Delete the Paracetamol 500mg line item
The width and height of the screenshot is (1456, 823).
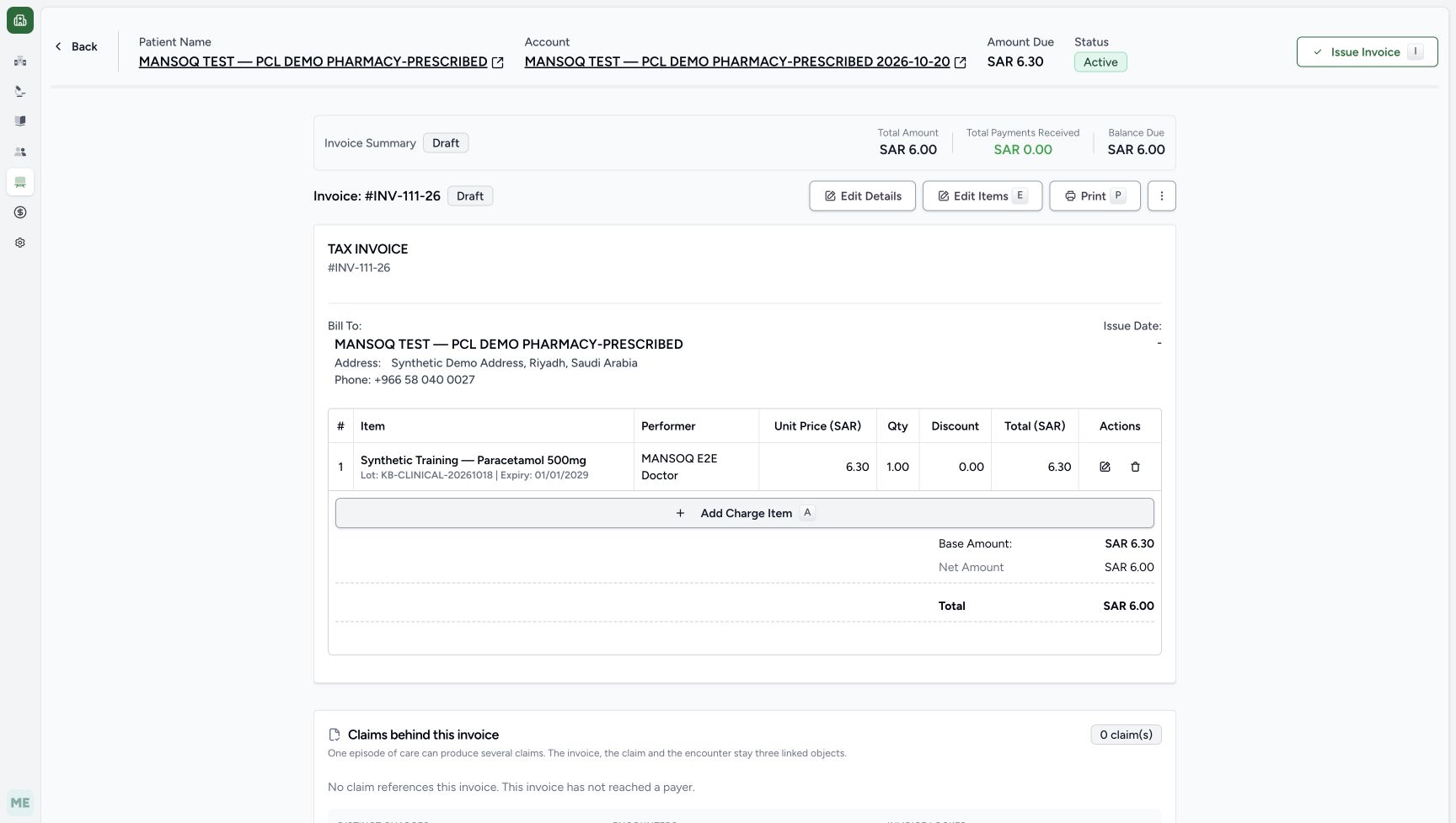pyautogui.click(x=1135, y=467)
